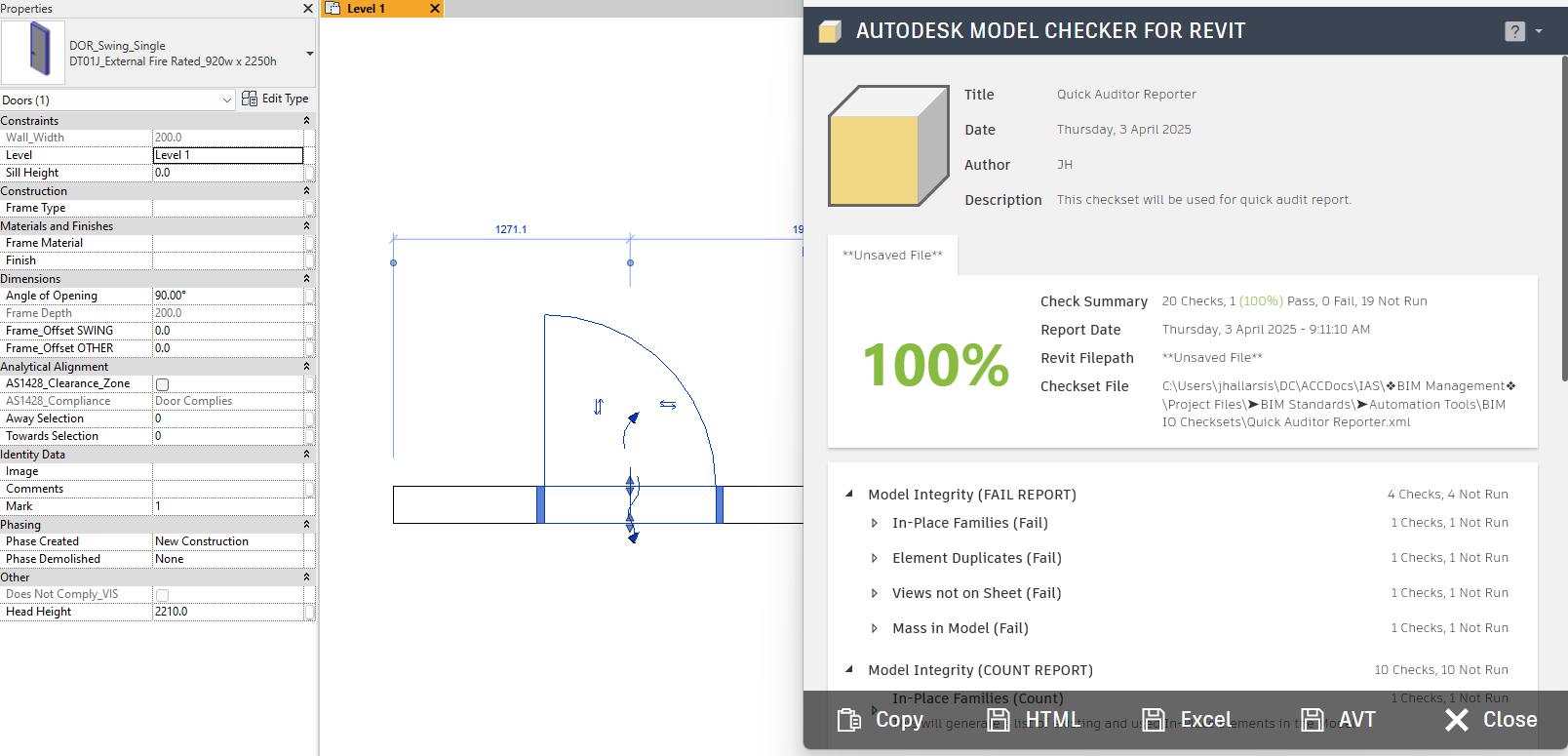The image size is (1568, 756).
Task: Click the AVT export button
Action: [1338, 720]
